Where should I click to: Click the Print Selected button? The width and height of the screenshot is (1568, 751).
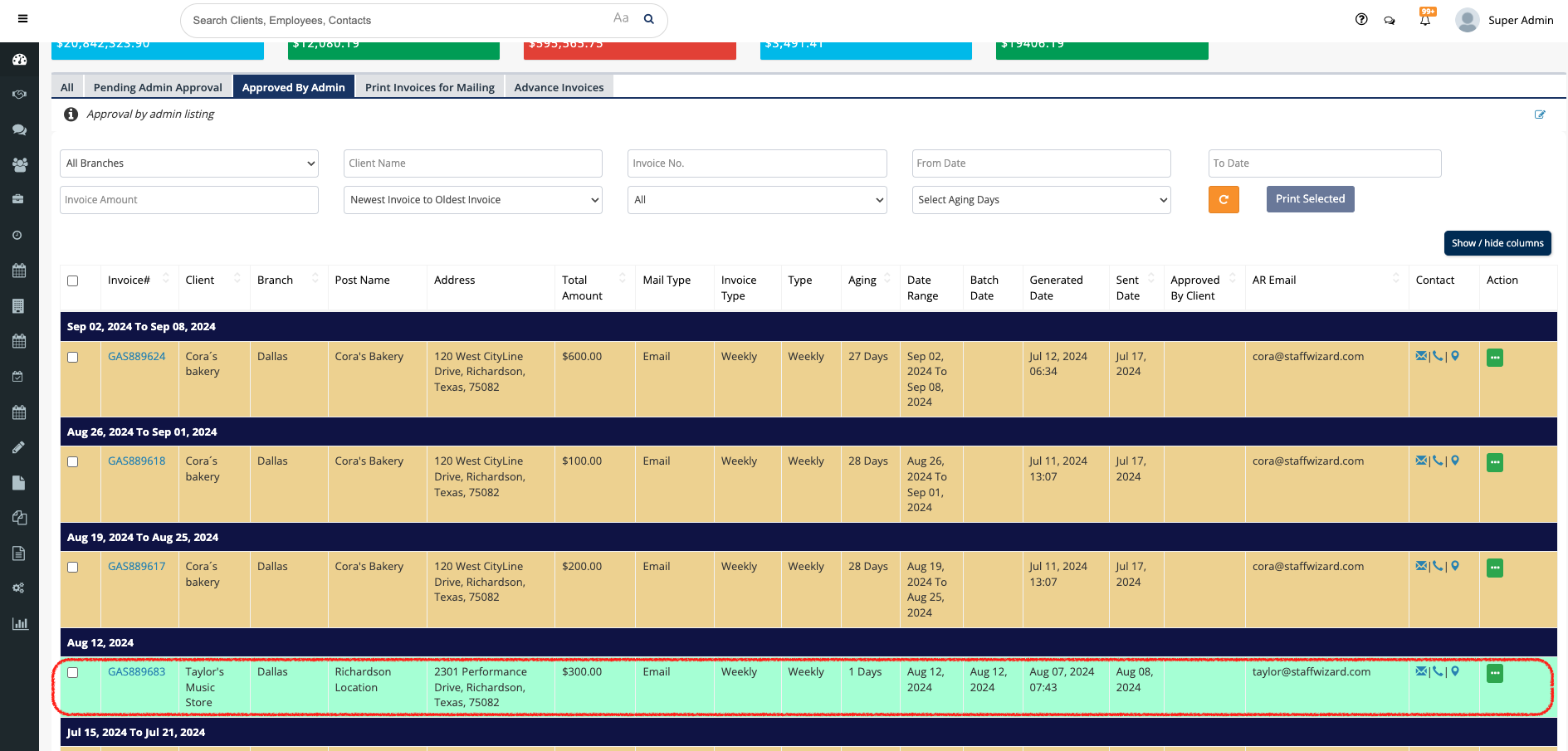point(1310,199)
